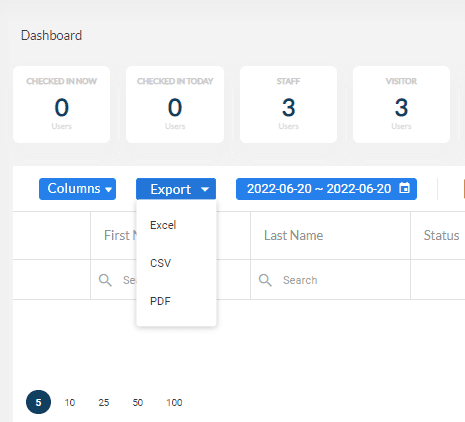
Task: Set page size to 10
Action: (x=70, y=402)
